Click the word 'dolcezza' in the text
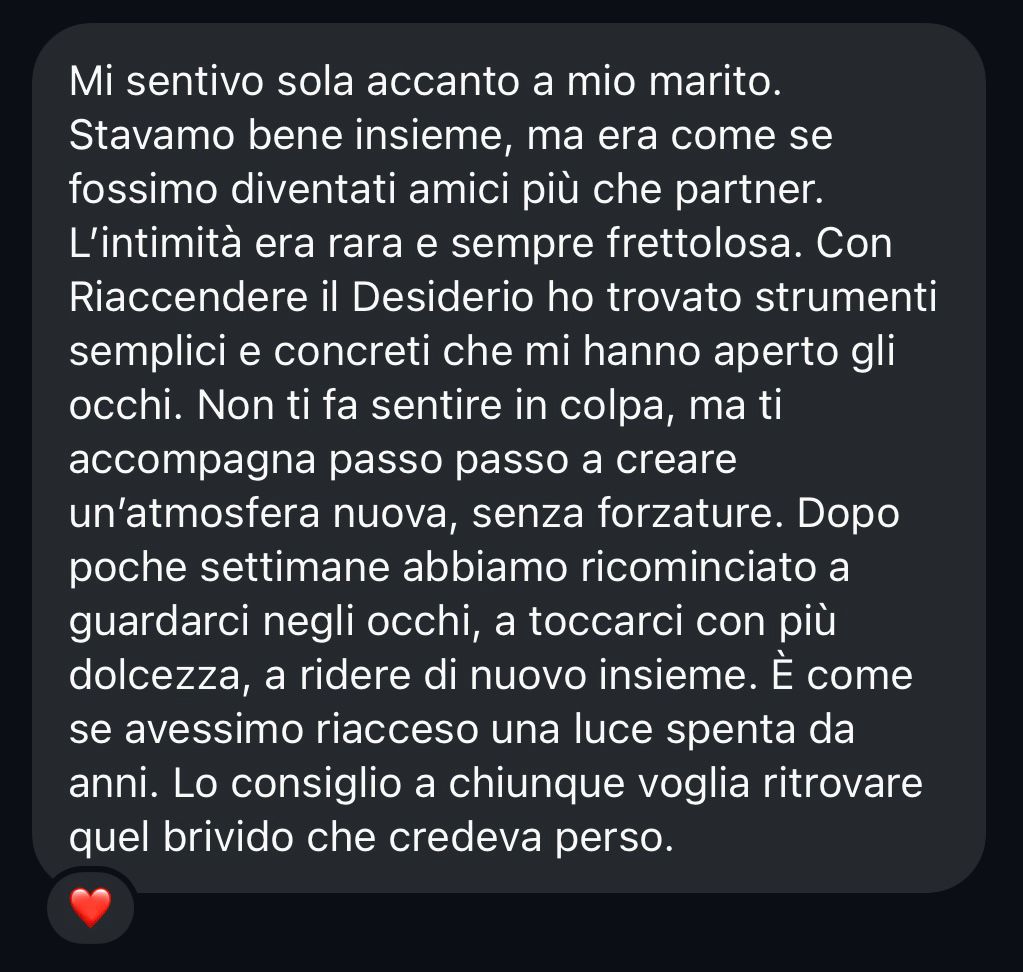The width and height of the screenshot is (1023, 972). [155, 676]
